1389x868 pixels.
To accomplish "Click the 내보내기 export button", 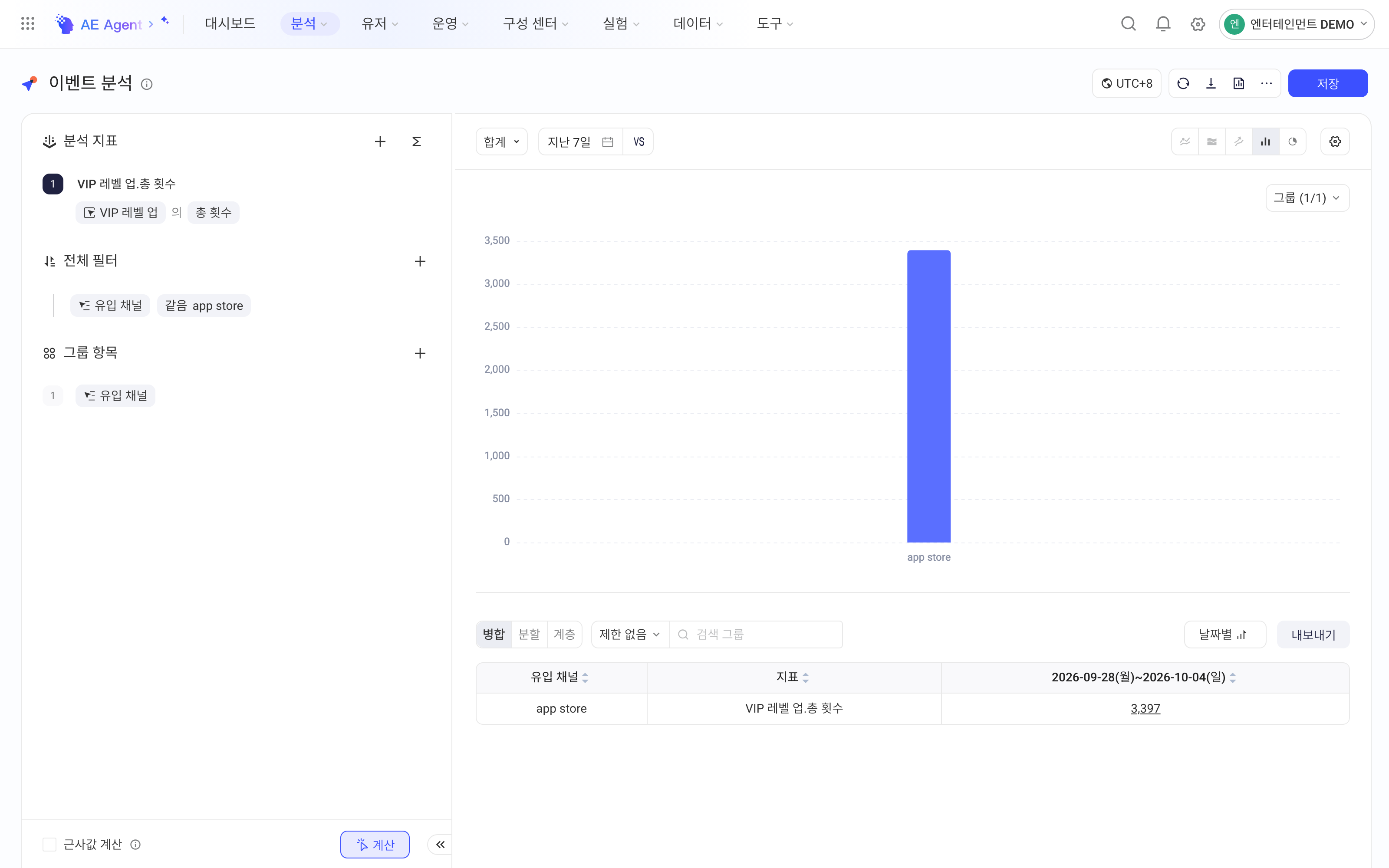I will pos(1313,634).
